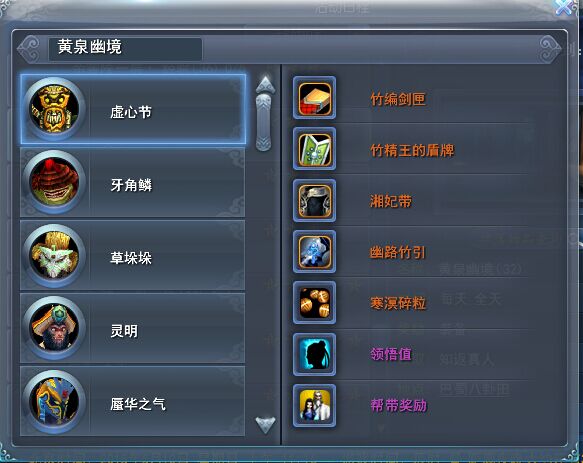Select the 虚心节 boss portrait icon
The image size is (583, 463).
tap(54, 108)
